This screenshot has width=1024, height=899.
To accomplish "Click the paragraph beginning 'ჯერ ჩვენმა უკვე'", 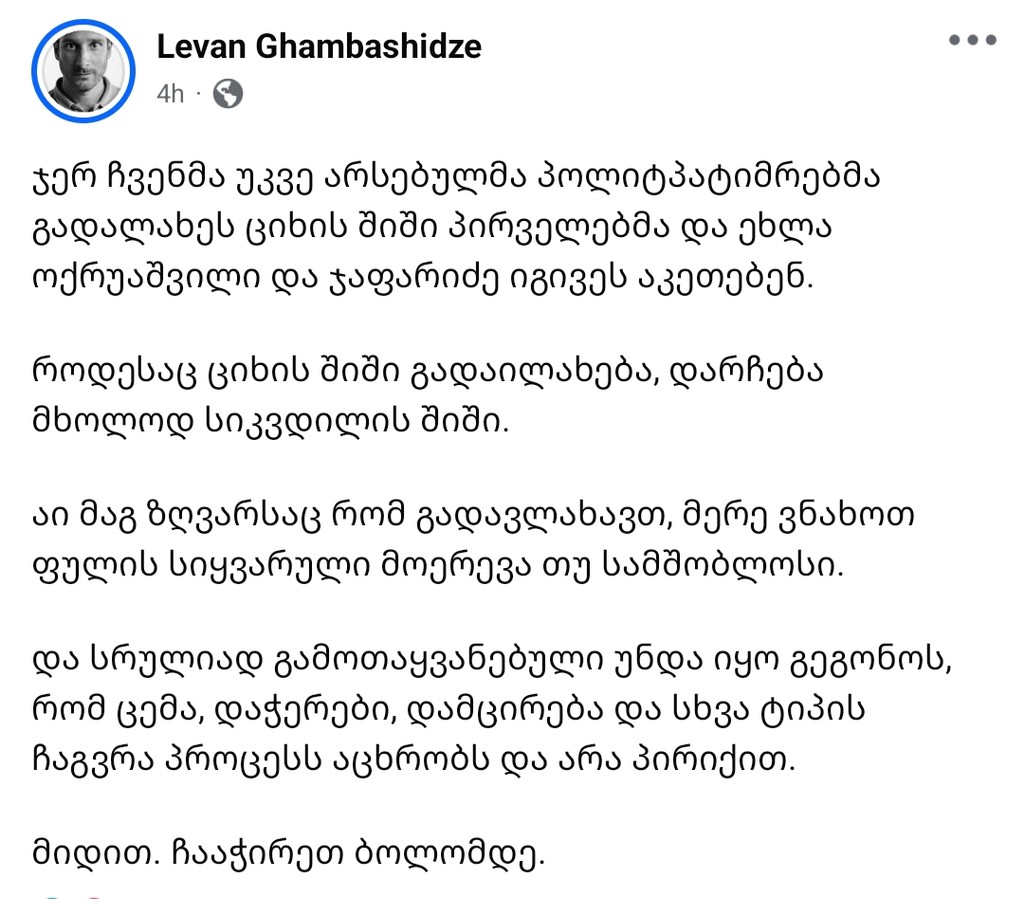I will point(456,228).
